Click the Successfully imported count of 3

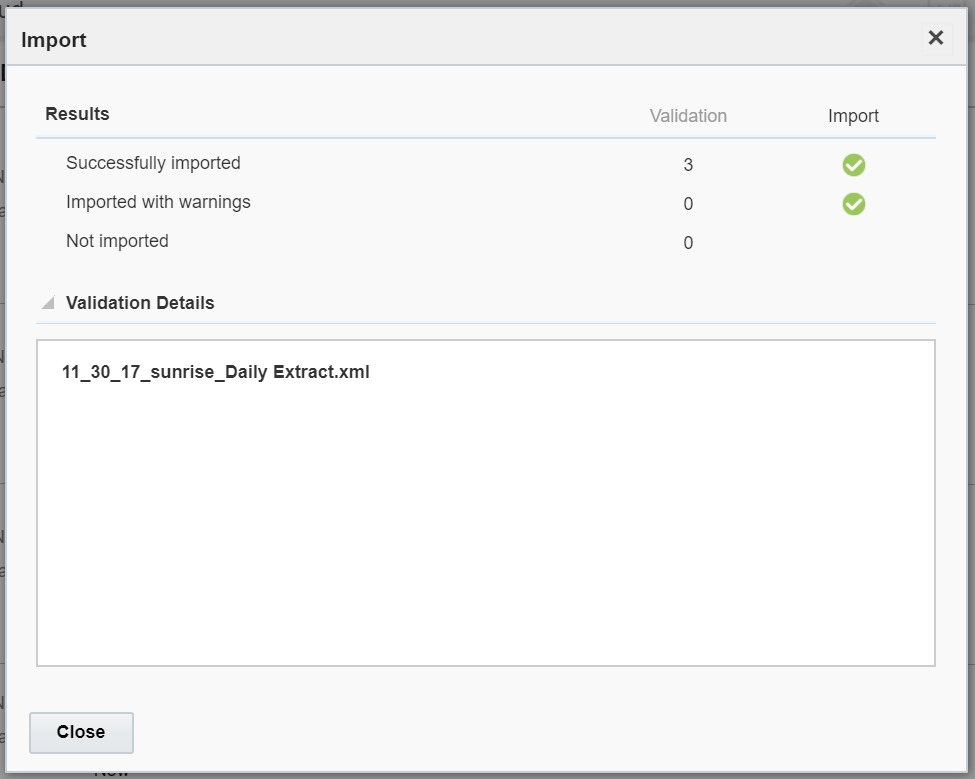(688, 165)
